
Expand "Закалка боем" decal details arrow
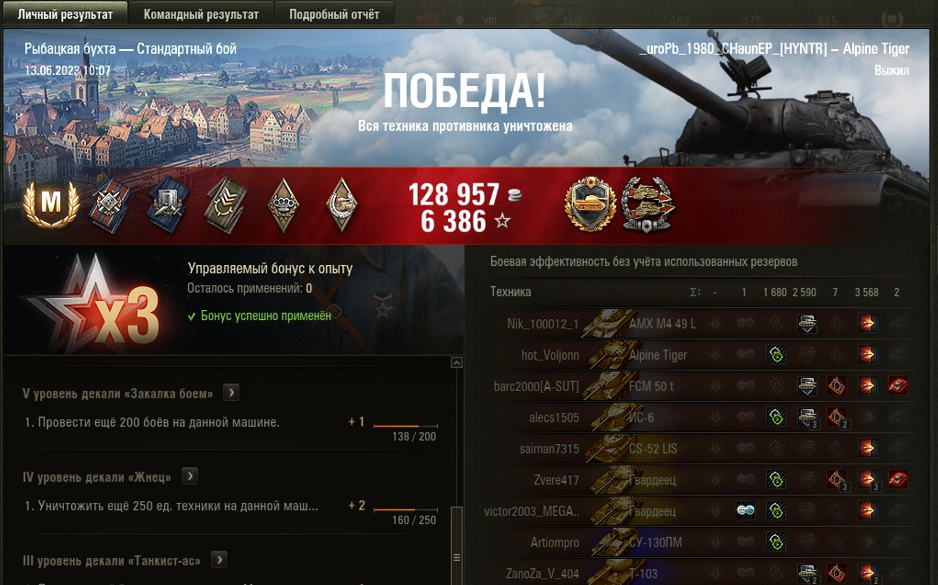[231, 392]
